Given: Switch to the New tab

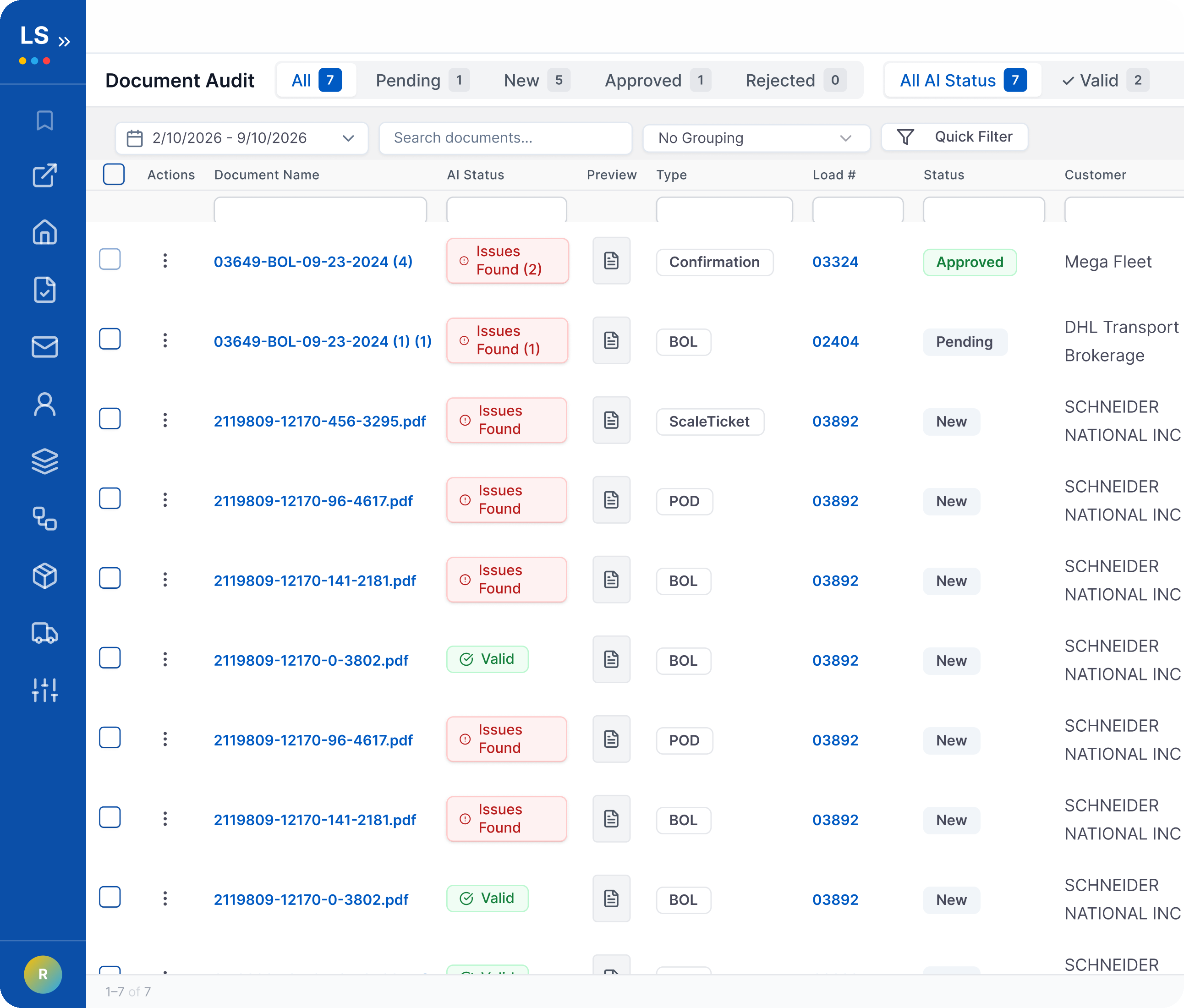Looking at the screenshot, I should 537,81.
